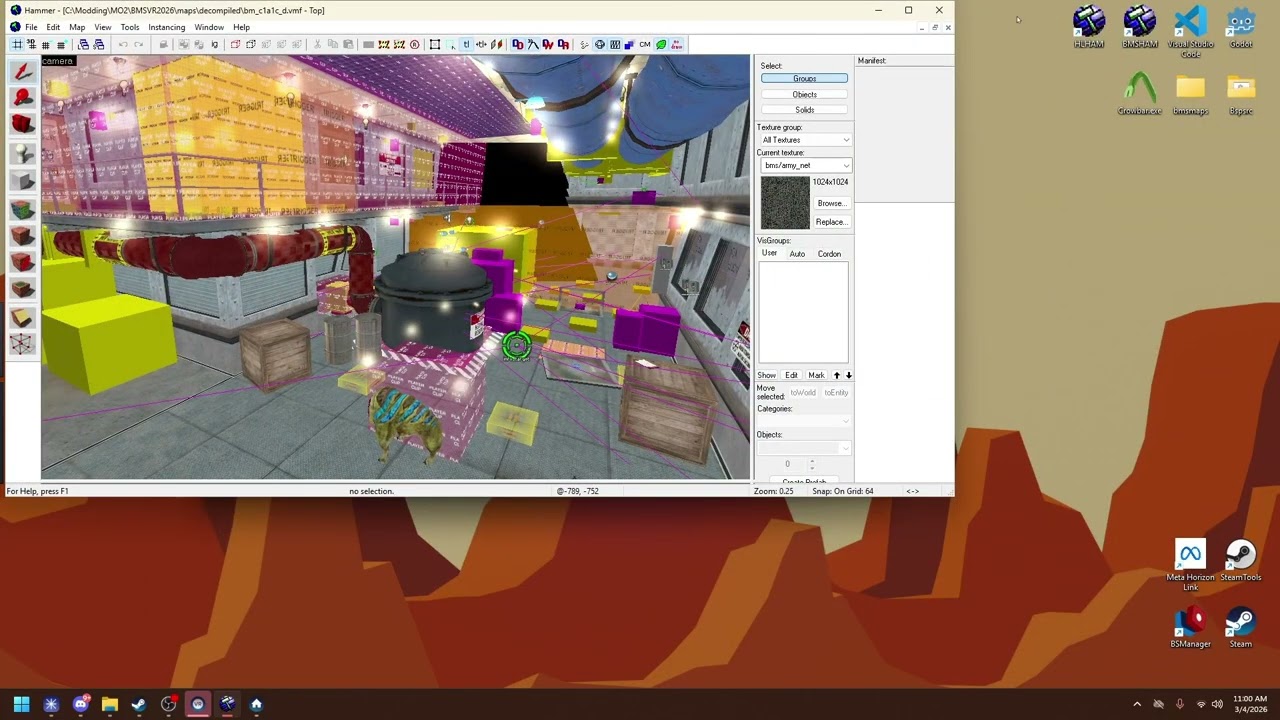Image resolution: width=1280 pixels, height=720 pixels.
Task: Click the 'camera' viewport label
Action: pyautogui.click(x=57, y=61)
